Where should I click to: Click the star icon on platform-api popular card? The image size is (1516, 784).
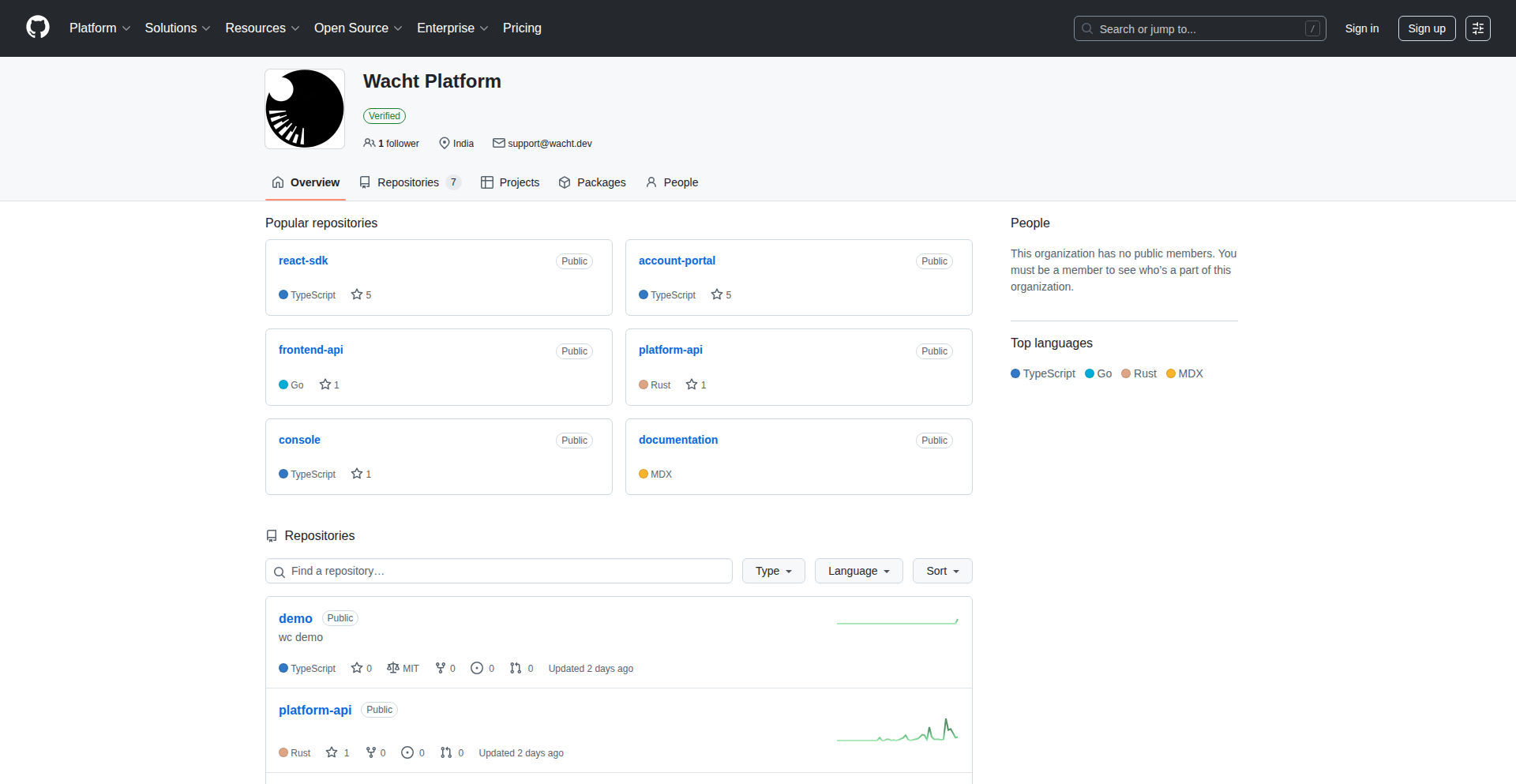click(x=692, y=384)
